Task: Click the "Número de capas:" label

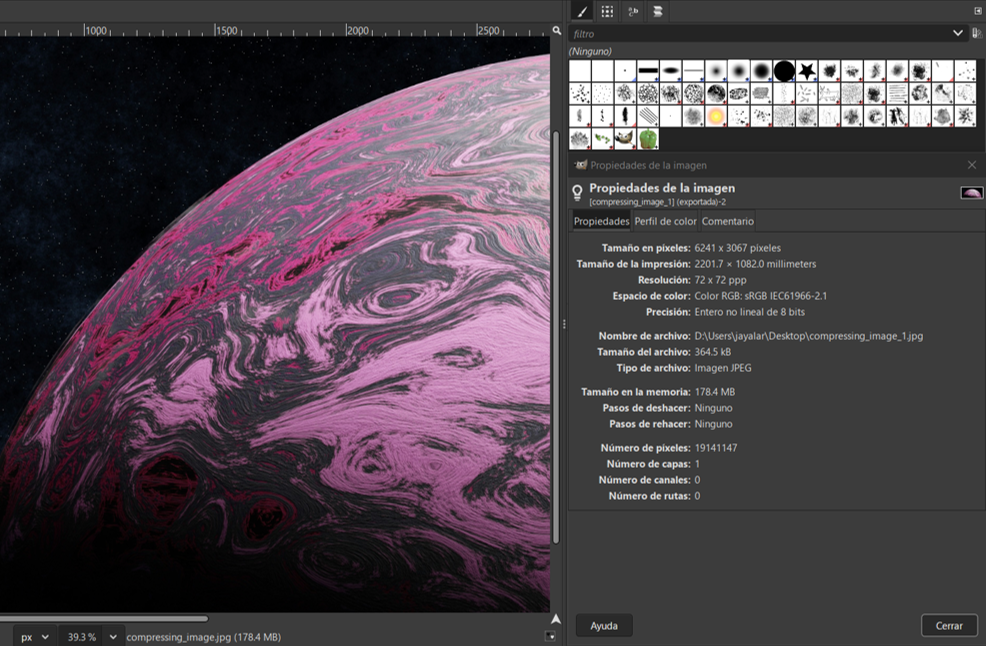Action: click(648, 464)
